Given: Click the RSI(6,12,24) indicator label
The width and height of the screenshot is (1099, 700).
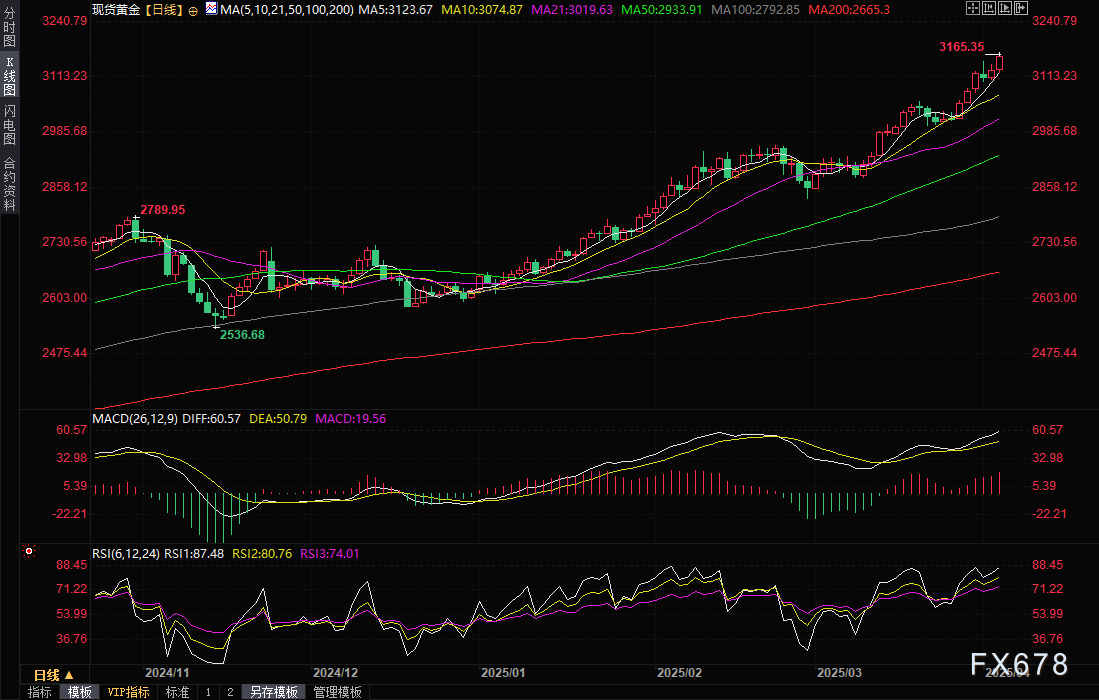Looking at the screenshot, I should pyautogui.click(x=125, y=552).
